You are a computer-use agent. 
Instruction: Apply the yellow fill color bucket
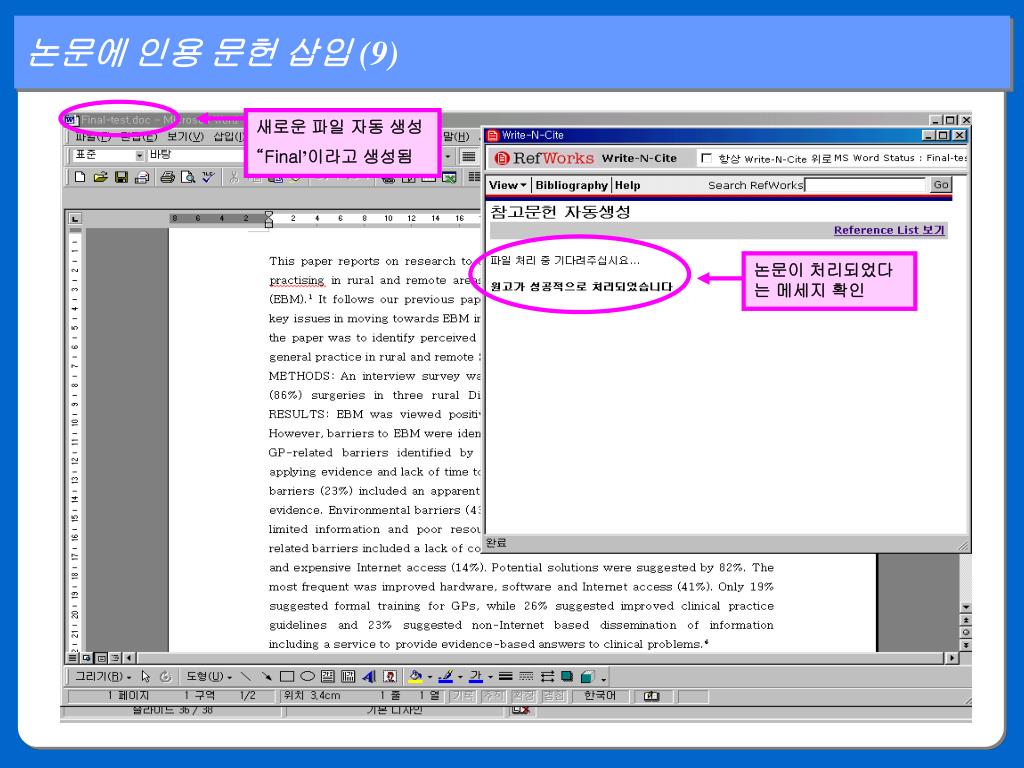pos(415,677)
